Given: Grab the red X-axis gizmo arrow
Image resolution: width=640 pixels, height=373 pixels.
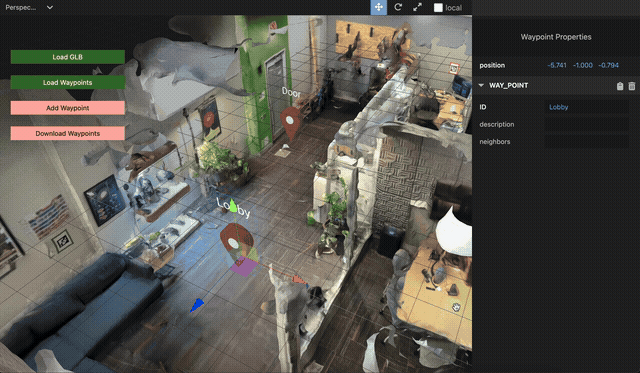Looking at the screenshot, I should click(x=300, y=280).
